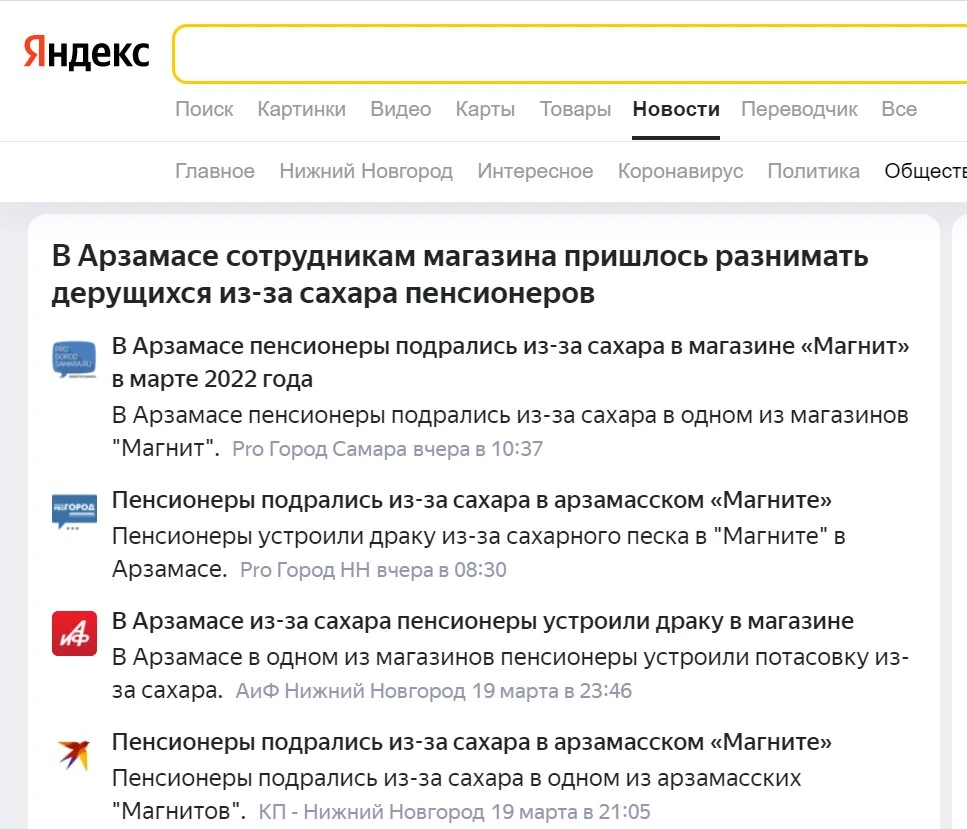
Task: Click the КП bird source icon
Action: (x=74, y=754)
